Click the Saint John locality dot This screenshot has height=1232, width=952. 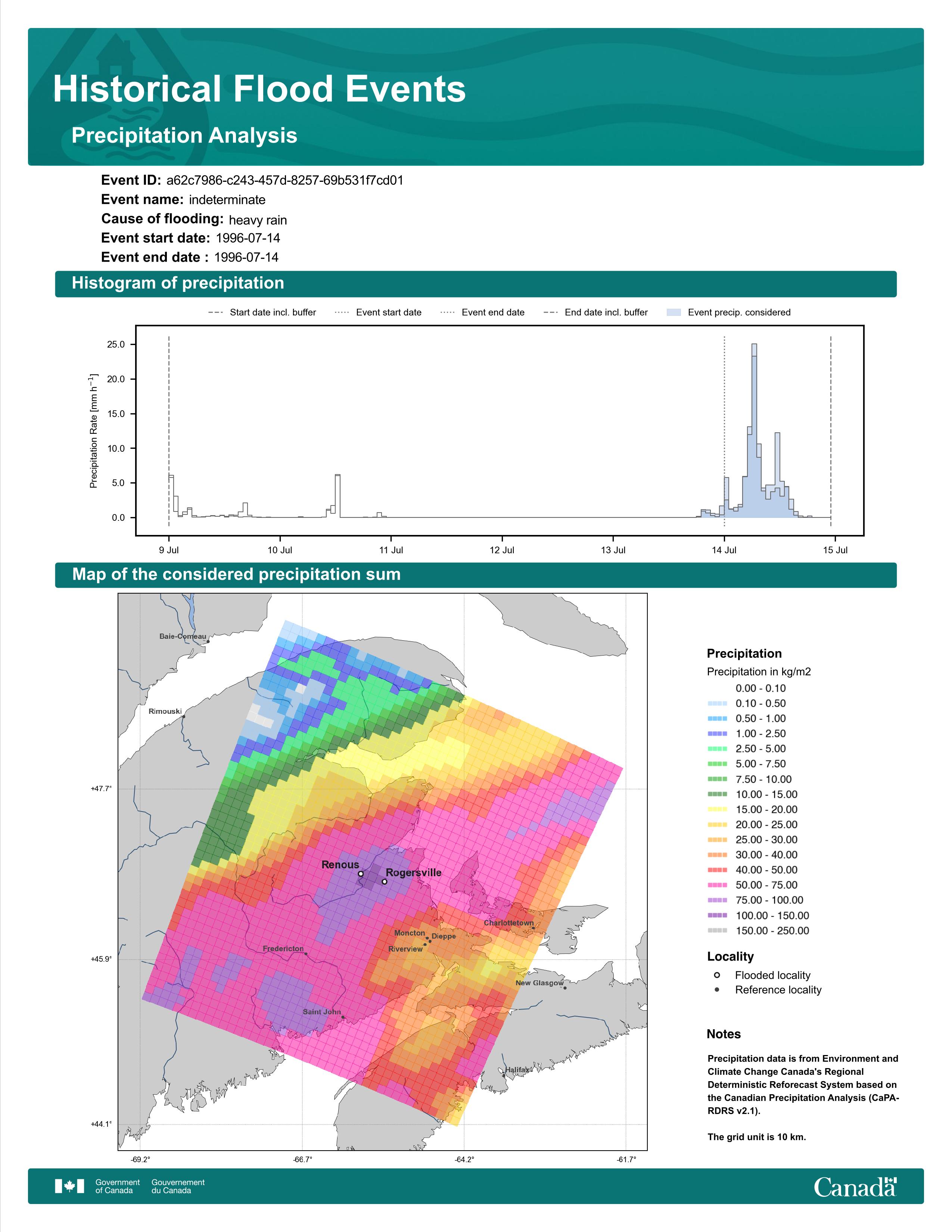343,1017
